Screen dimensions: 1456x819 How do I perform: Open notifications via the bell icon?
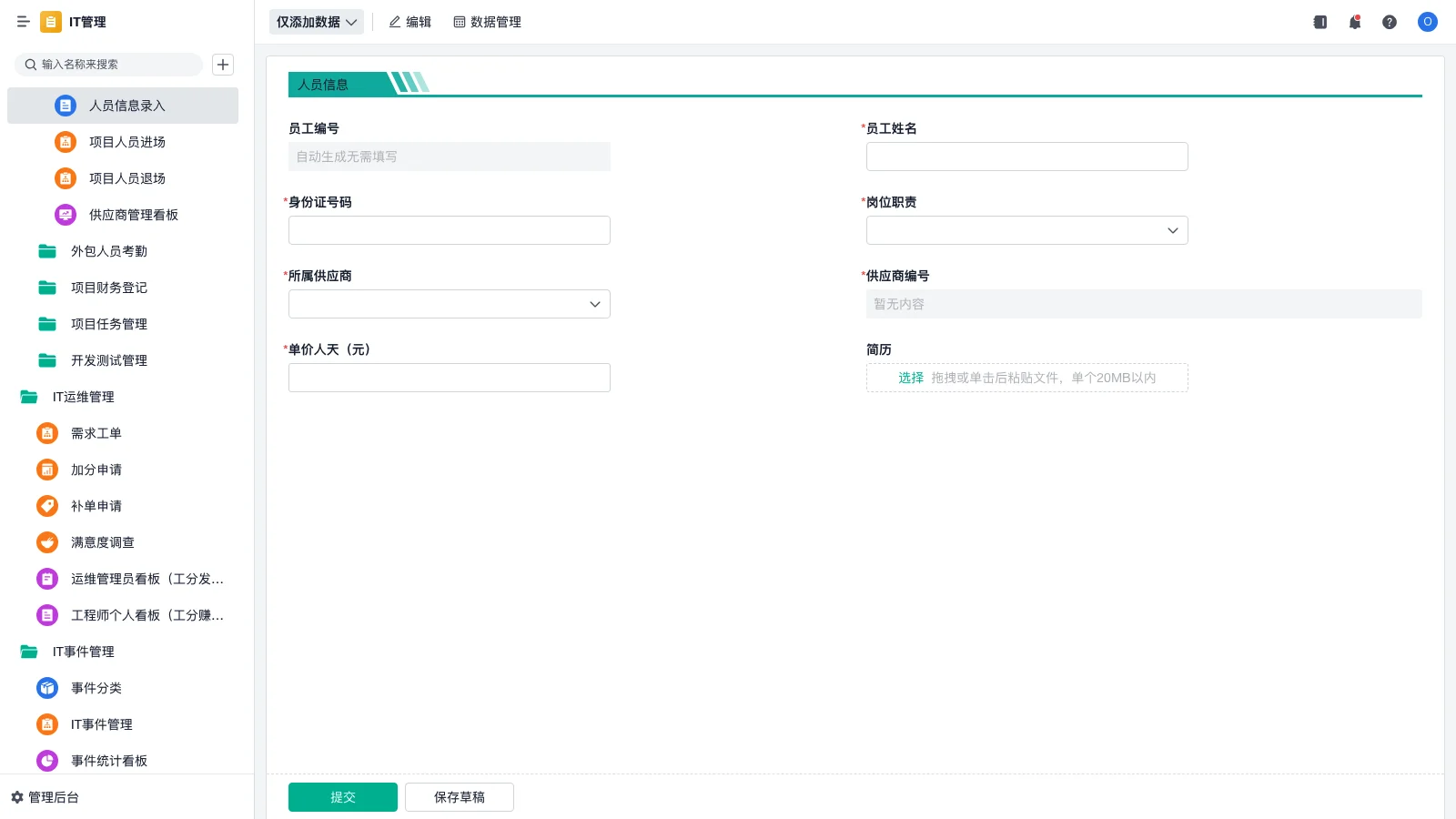(x=1354, y=22)
